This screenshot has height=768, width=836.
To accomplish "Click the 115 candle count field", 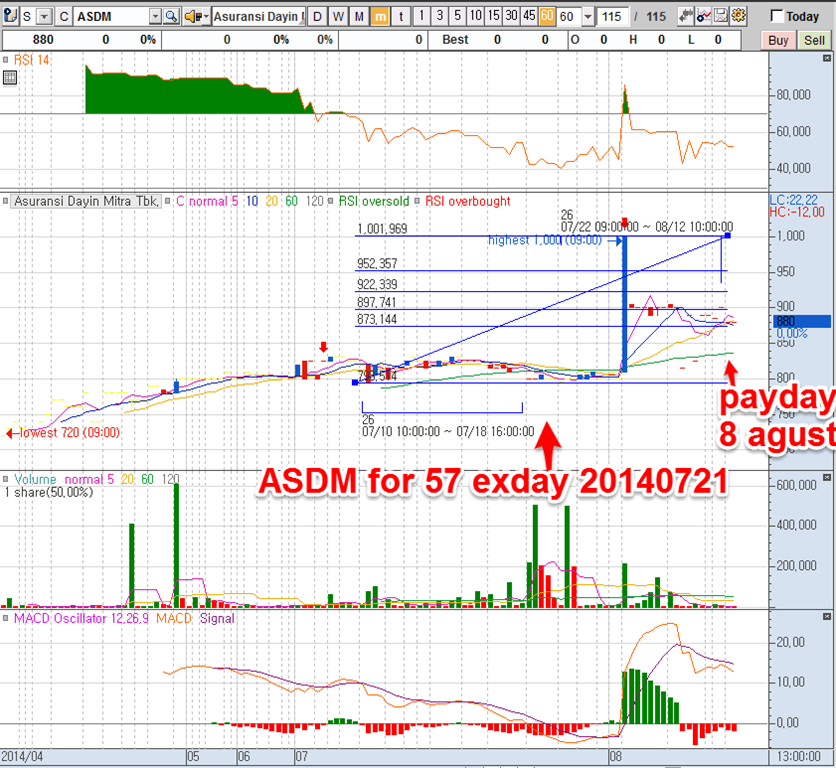I will 612,17.
